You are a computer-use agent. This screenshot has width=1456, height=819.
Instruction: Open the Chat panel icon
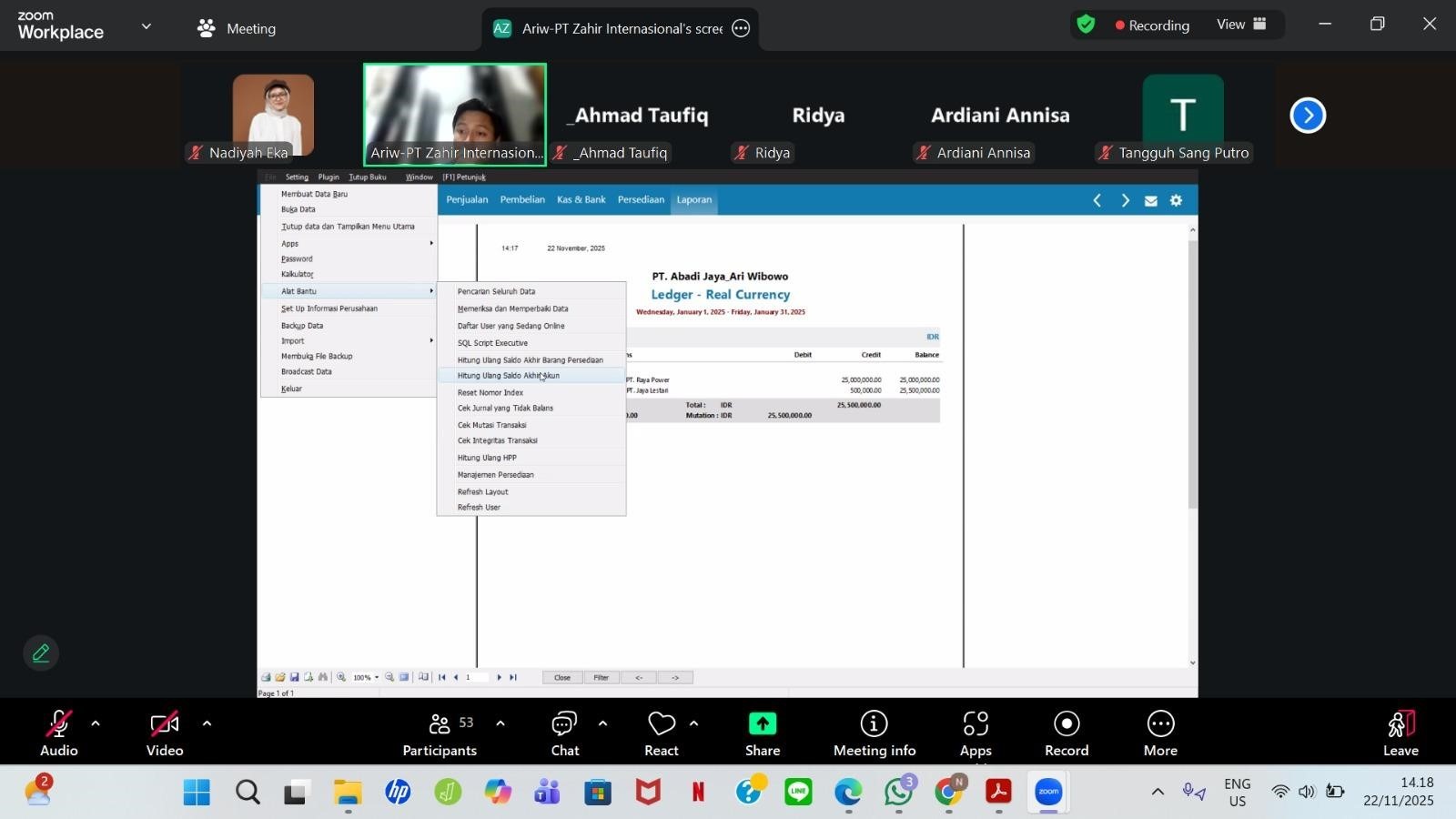pyautogui.click(x=564, y=723)
